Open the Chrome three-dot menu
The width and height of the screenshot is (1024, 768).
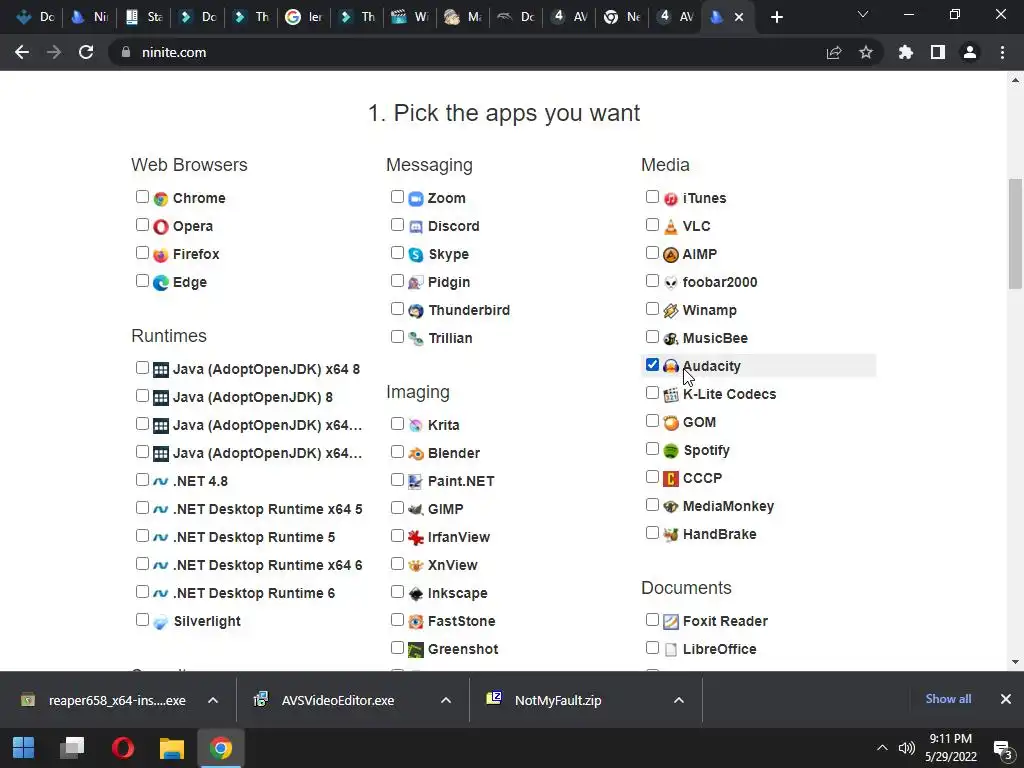tap(1002, 52)
